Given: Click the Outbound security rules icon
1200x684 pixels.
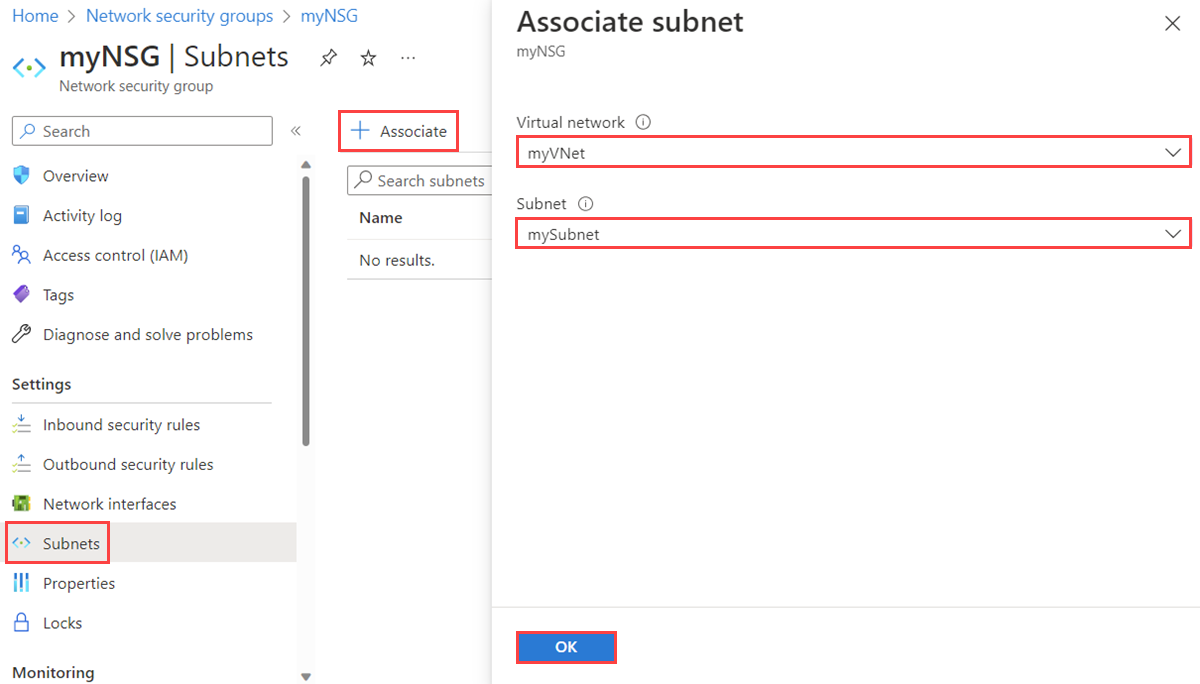Looking at the screenshot, I should coord(21,464).
